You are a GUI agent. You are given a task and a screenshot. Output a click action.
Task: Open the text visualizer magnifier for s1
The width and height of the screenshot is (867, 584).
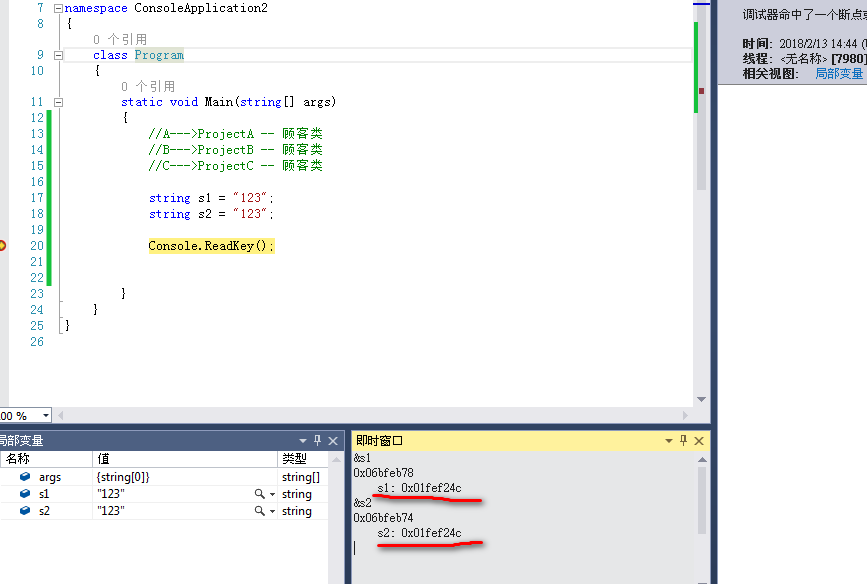[259, 494]
